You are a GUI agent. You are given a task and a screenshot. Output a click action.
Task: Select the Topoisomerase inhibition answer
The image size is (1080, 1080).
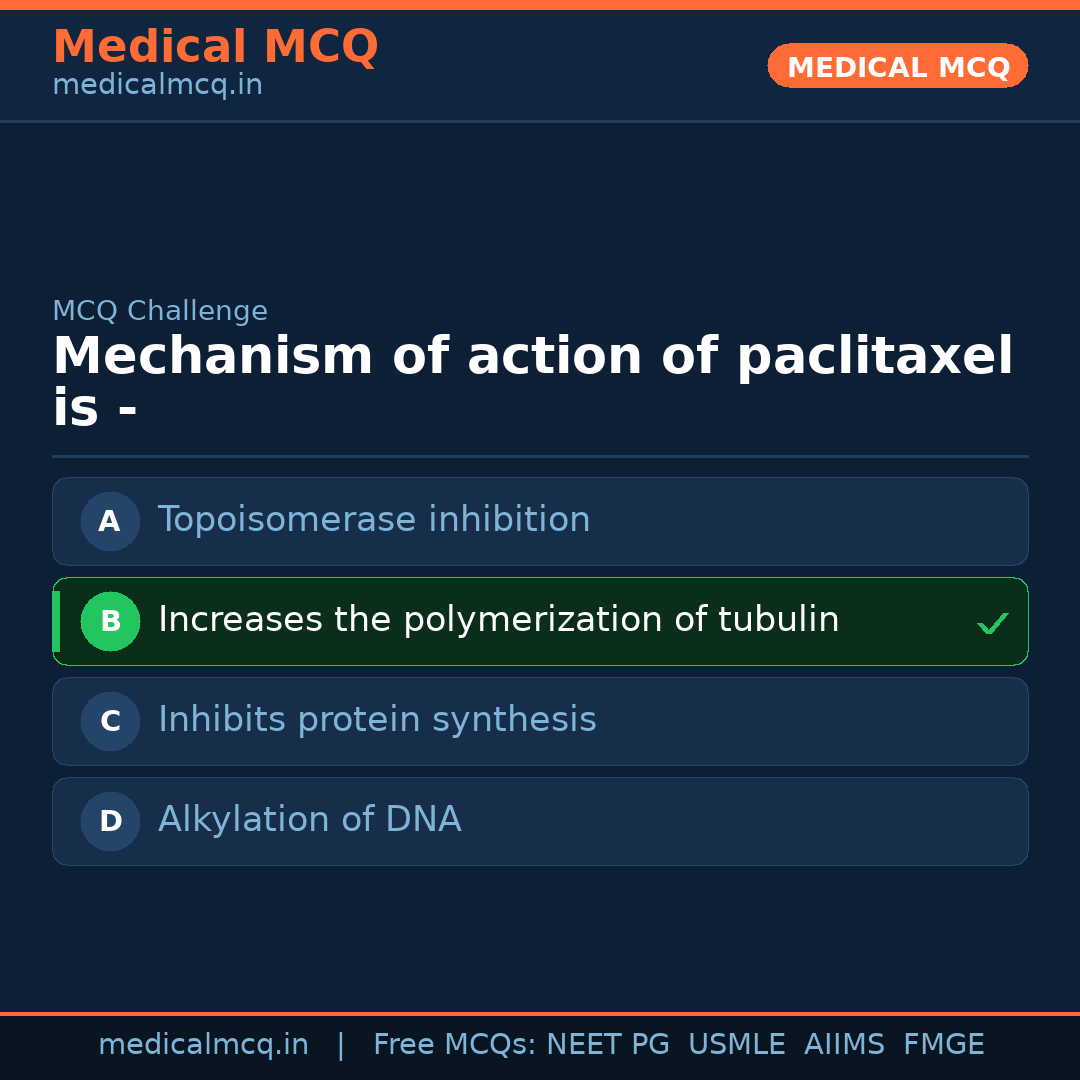374,520
